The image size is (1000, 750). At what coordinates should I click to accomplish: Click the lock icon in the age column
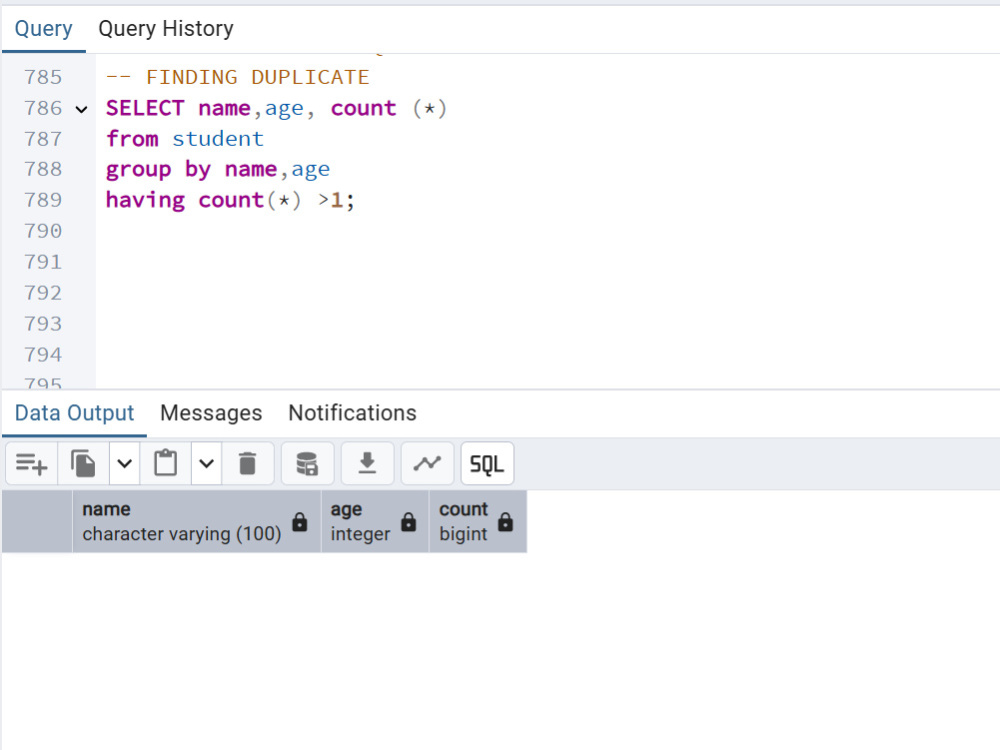[x=409, y=522]
